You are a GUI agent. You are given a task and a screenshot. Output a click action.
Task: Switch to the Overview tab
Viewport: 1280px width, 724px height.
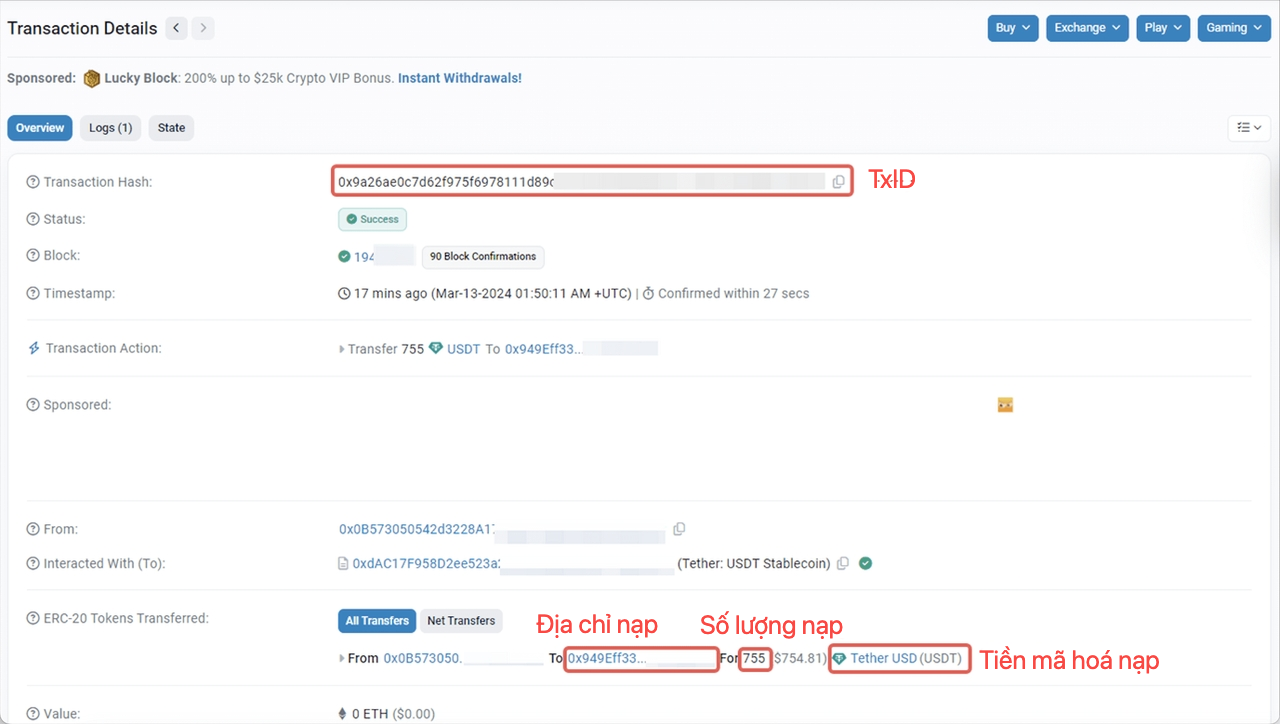pyautogui.click(x=40, y=128)
